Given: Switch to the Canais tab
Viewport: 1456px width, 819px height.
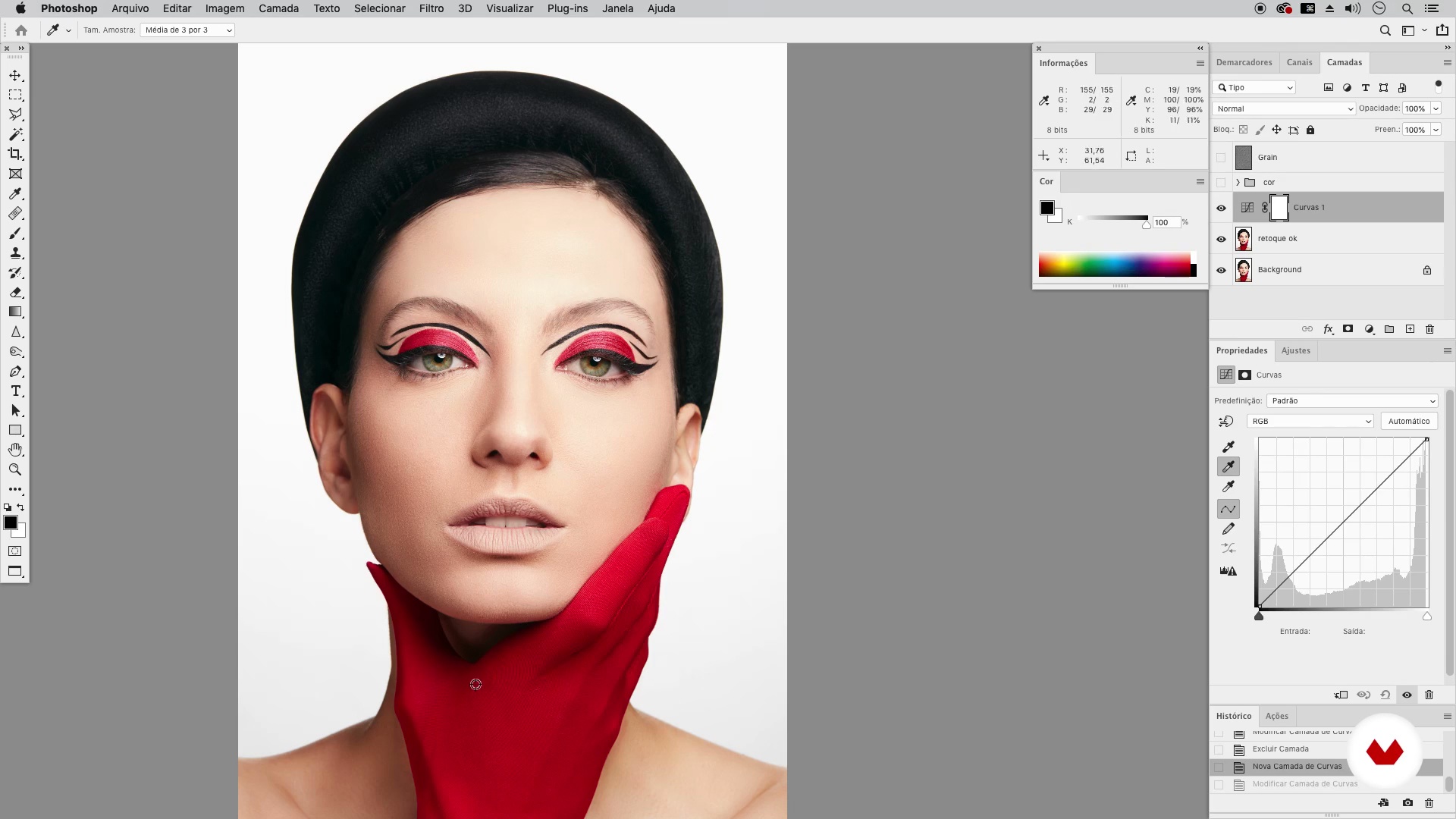Looking at the screenshot, I should click(x=1299, y=62).
